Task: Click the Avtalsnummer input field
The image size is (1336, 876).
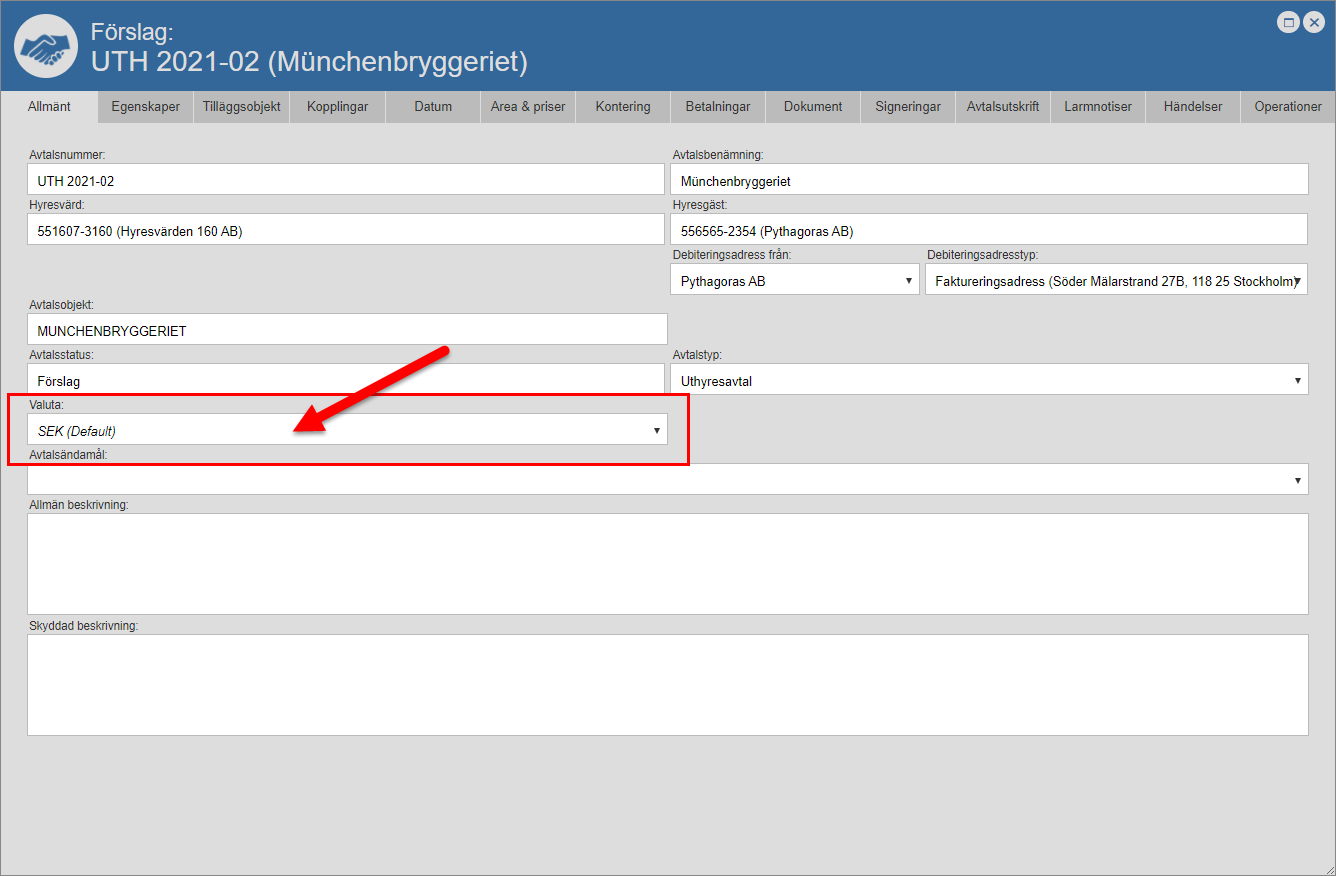Action: (x=346, y=181)
